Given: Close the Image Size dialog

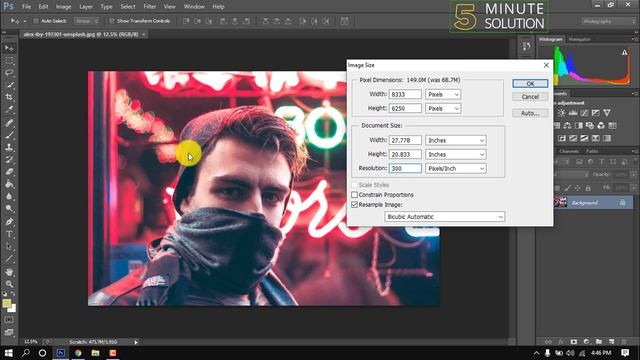Looking at the screenshot, I should point(546,65).
